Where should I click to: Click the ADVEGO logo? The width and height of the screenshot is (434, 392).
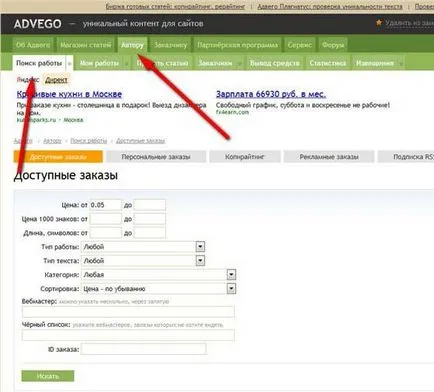click(x=38, y=24)
